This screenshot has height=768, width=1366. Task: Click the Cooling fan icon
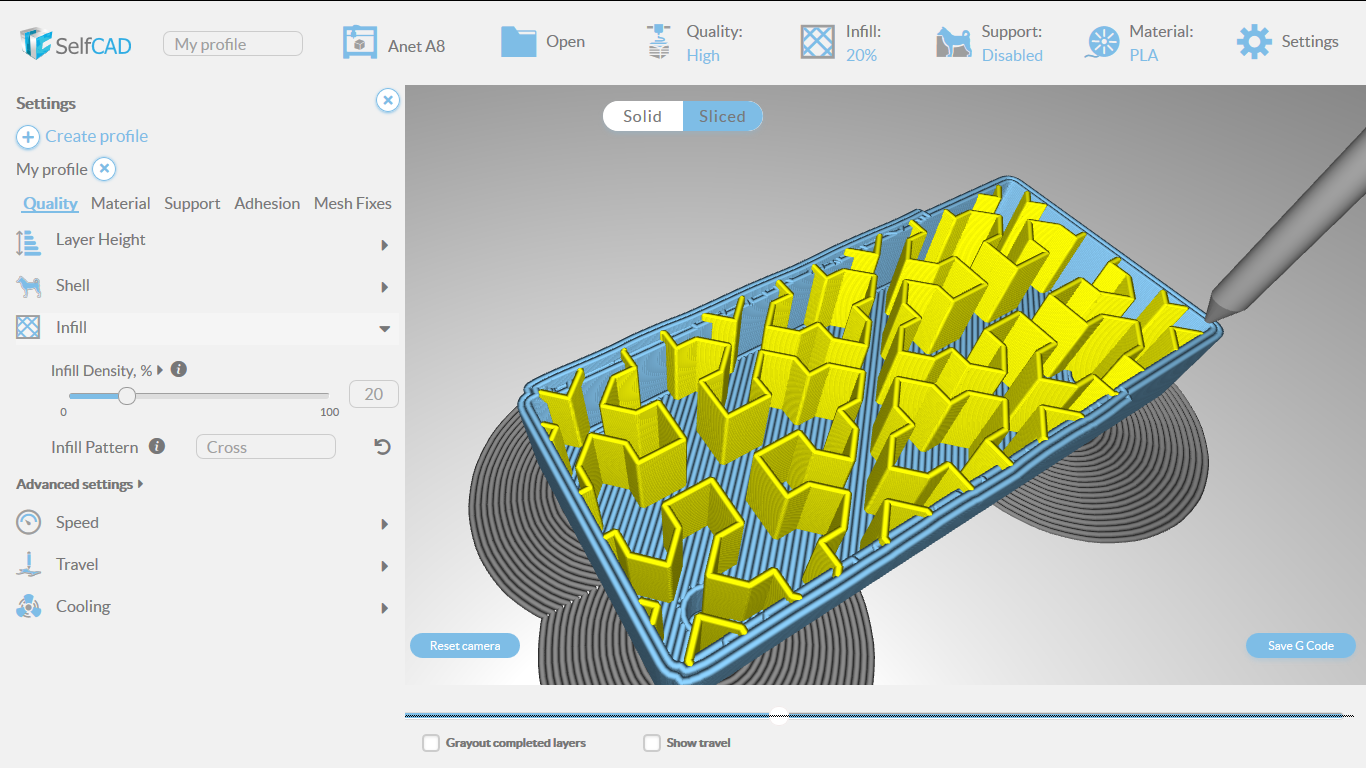pos(28,606)
